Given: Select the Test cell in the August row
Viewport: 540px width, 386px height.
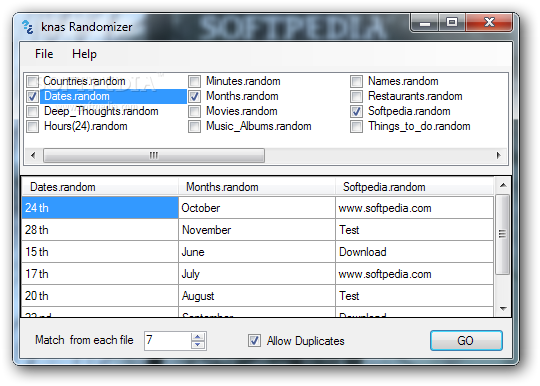Looking at the screenshot, I should [415, 296].
